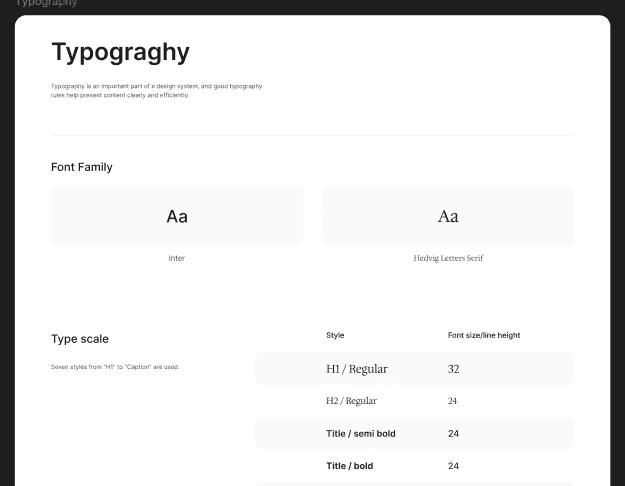Select the 'Title / semi bold' row
This screenshot has width=625, height=486.
coord(415,433)
